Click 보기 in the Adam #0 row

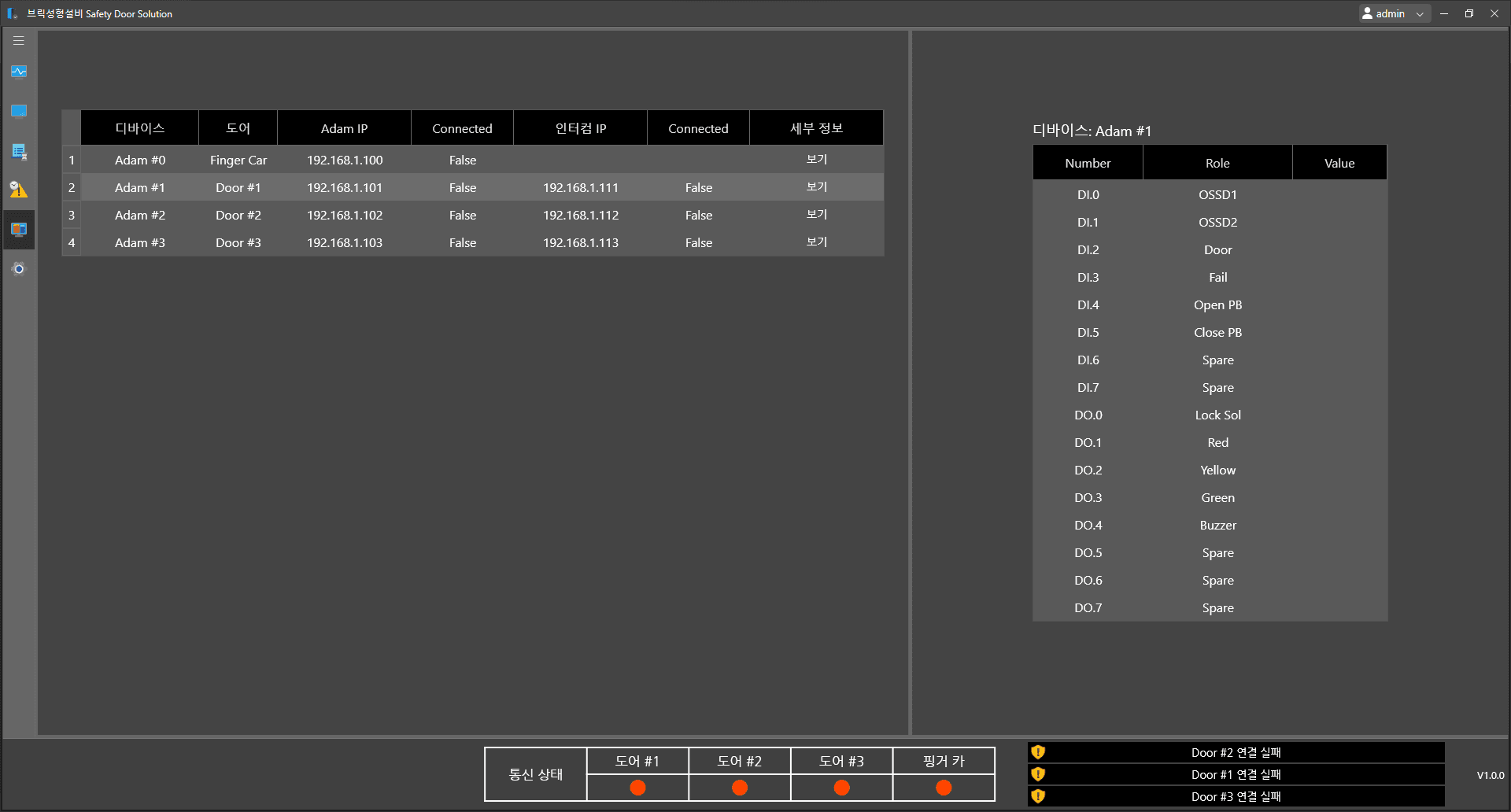pos(816,159)
